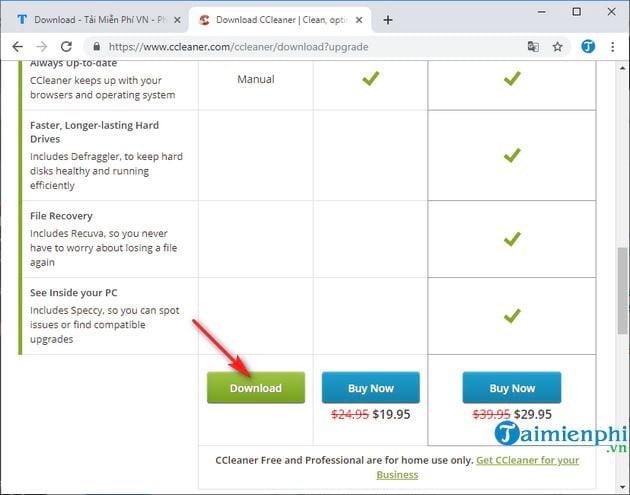Maximize the browser window
Screen dimensions: 630x495
(577, 12)
